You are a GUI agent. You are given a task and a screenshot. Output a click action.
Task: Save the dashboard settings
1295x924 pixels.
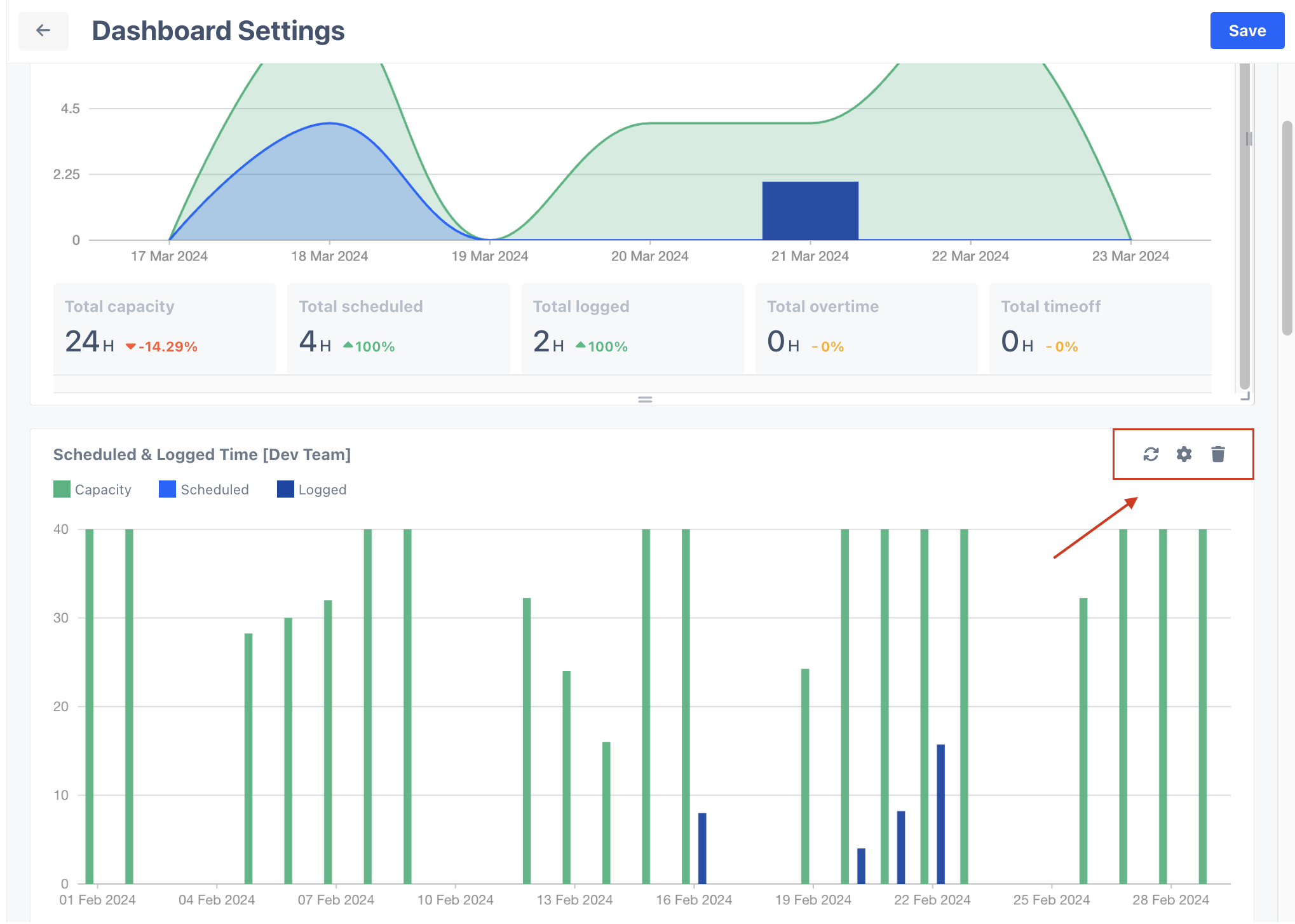click(1247, 31)
